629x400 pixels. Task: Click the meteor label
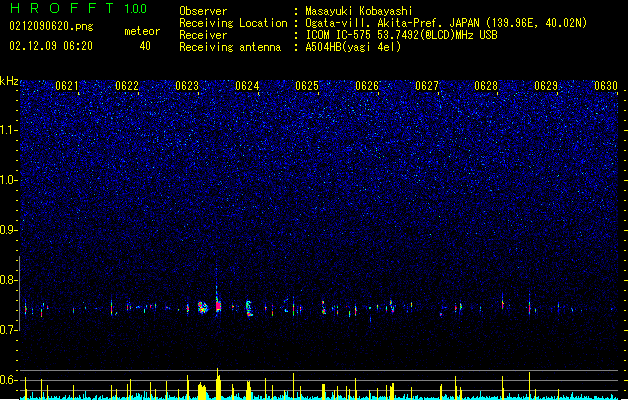pyautogui.click(x=142, y=31)
